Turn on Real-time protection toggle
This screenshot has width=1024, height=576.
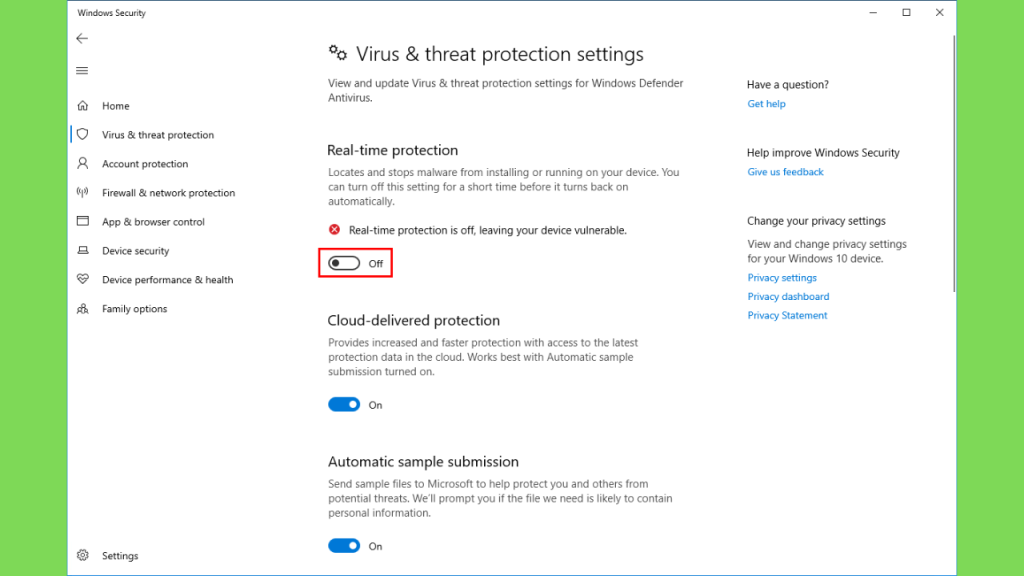pos(344,263)
